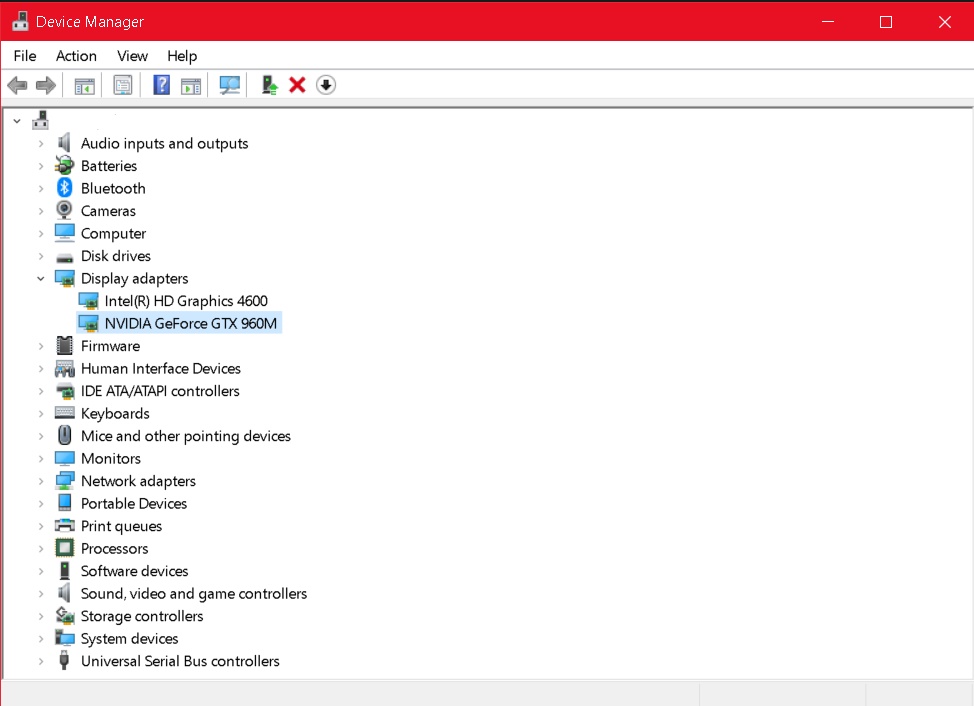Open the File menu
974x706 pixels.
coord(24,56)
